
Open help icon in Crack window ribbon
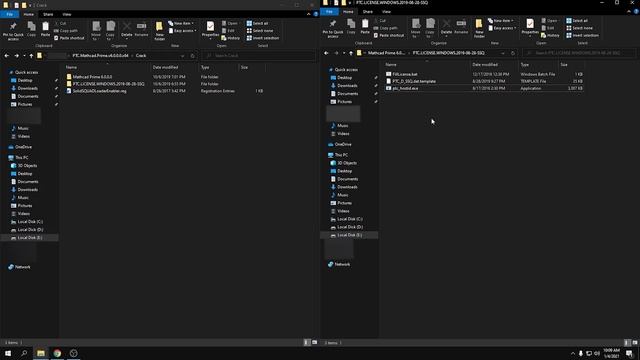[316, 14]
